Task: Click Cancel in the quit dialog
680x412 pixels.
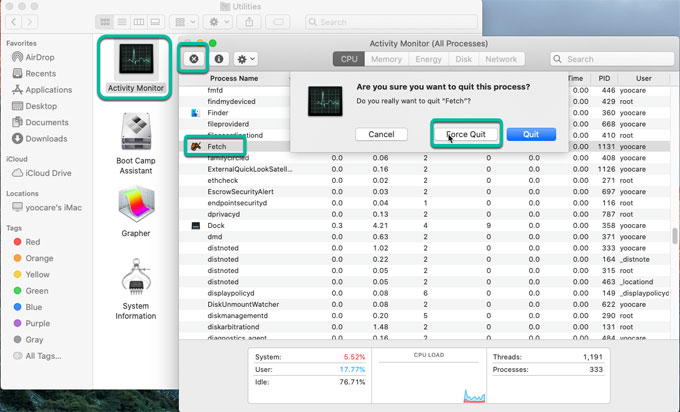Action: [x=381, y=134]
